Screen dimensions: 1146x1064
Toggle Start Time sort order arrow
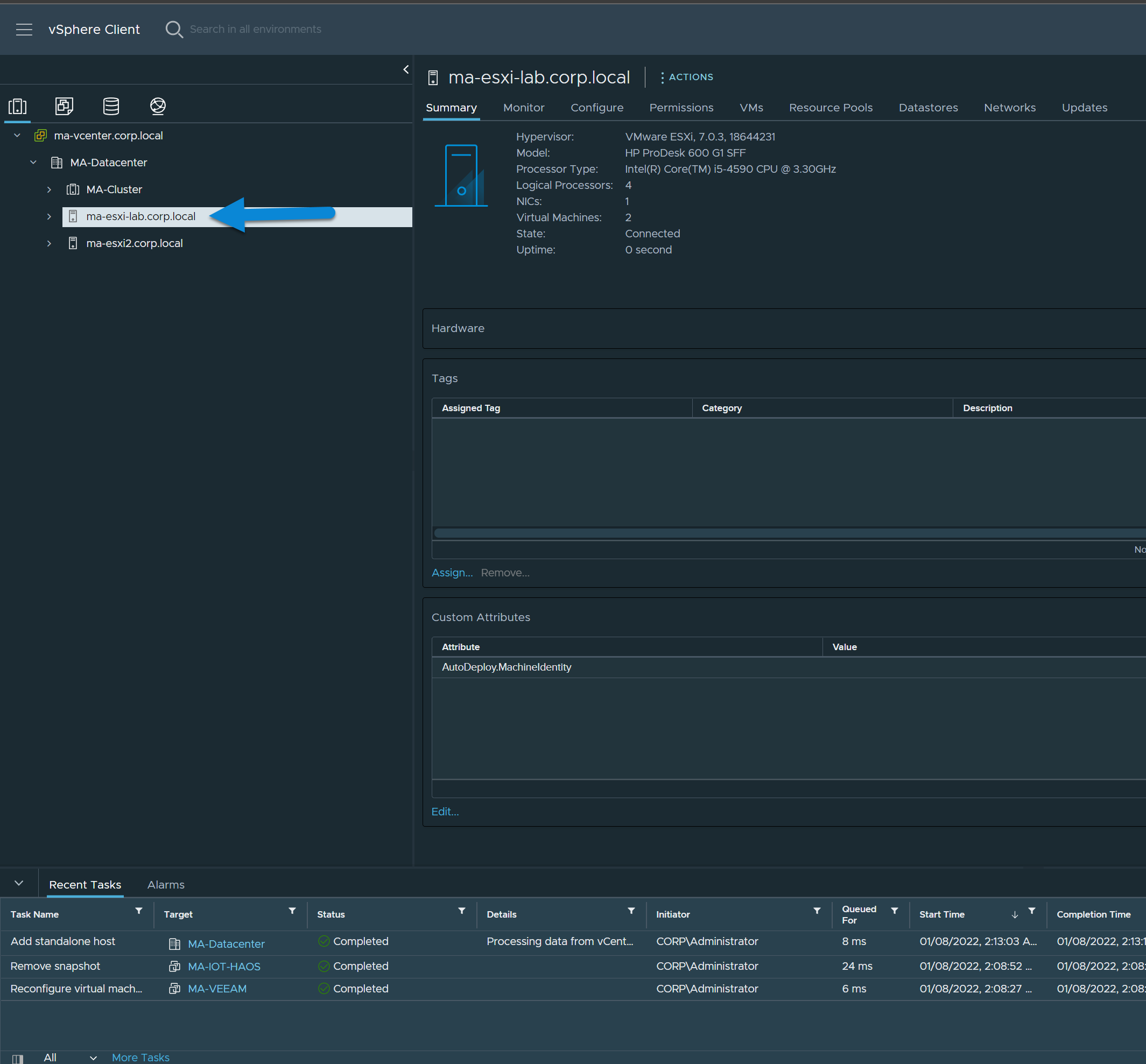(x=1015, y=914)
